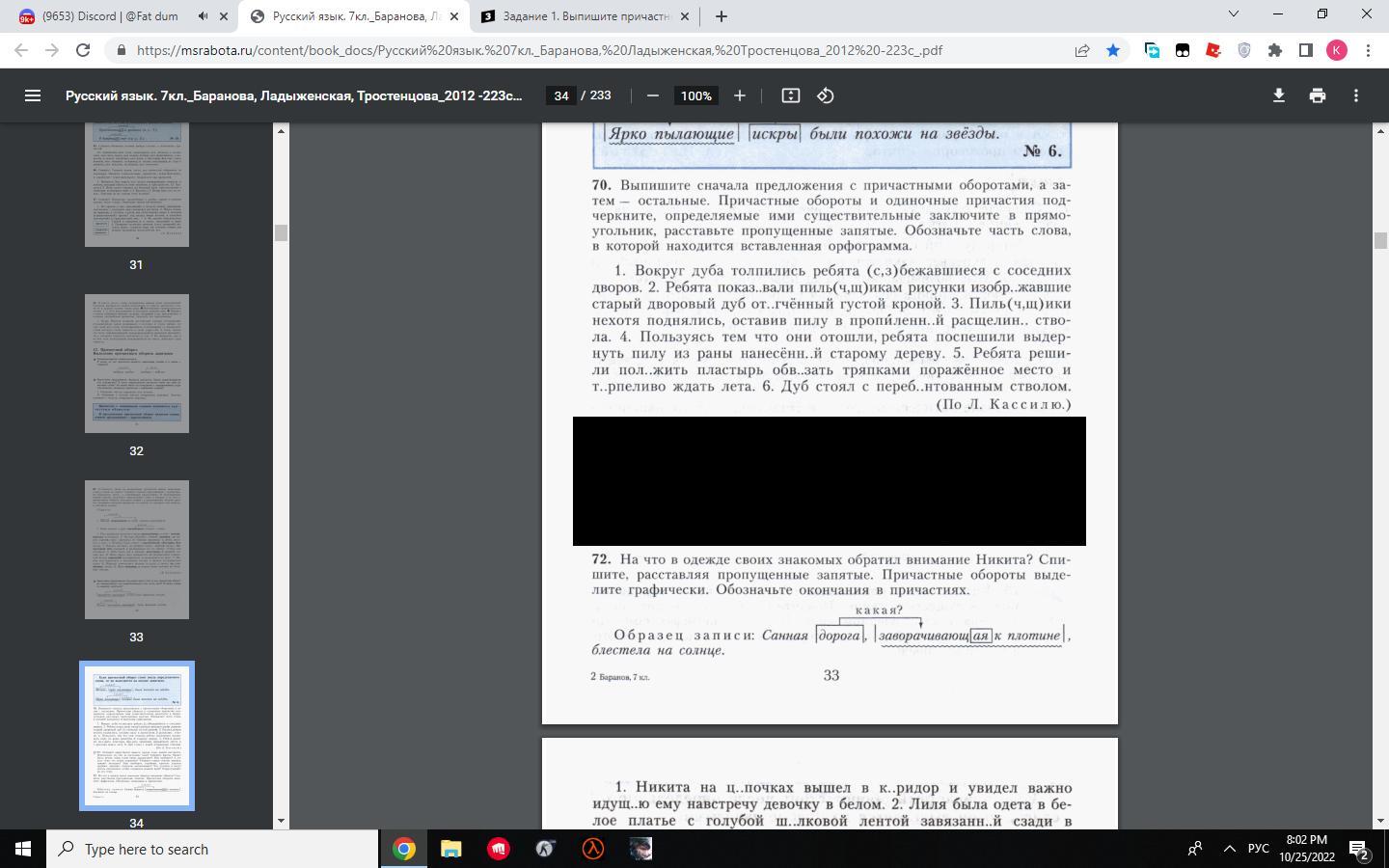Click the fit to page icon
1389x868 pixels.
click(x=791, y=95)
